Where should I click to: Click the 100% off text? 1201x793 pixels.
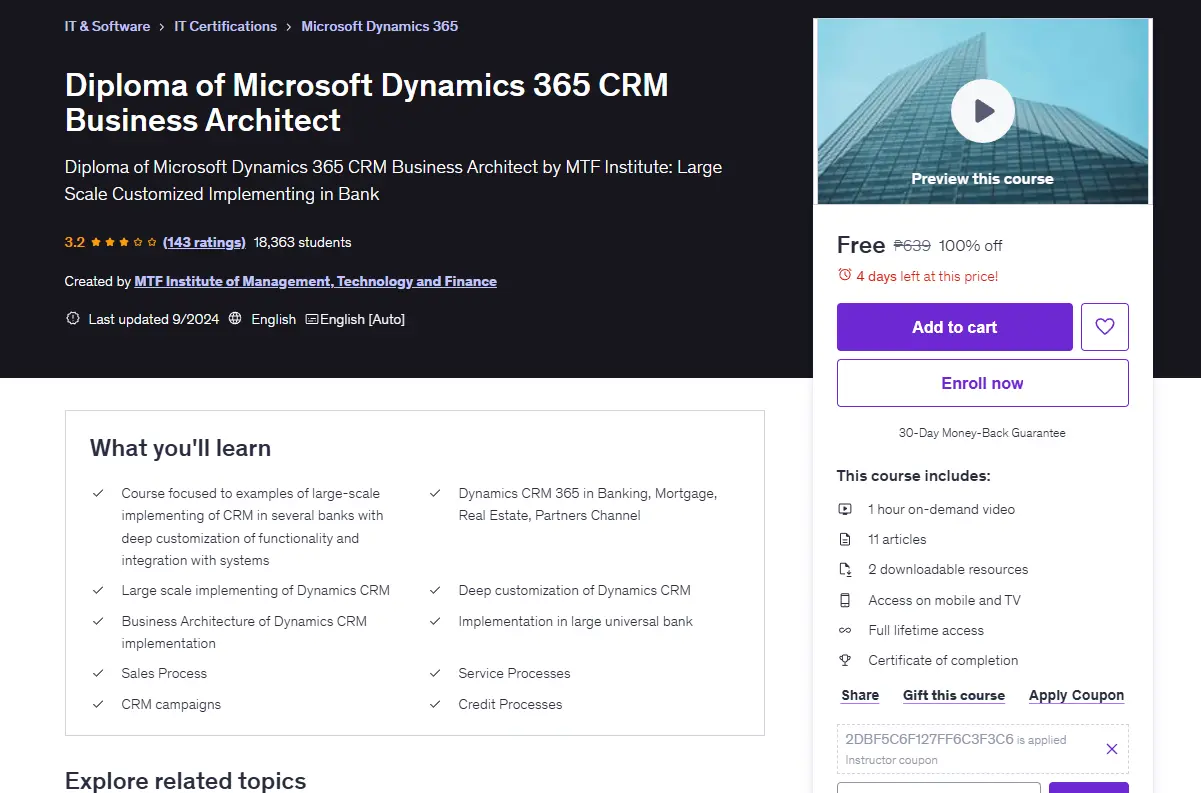click(971, 245)
